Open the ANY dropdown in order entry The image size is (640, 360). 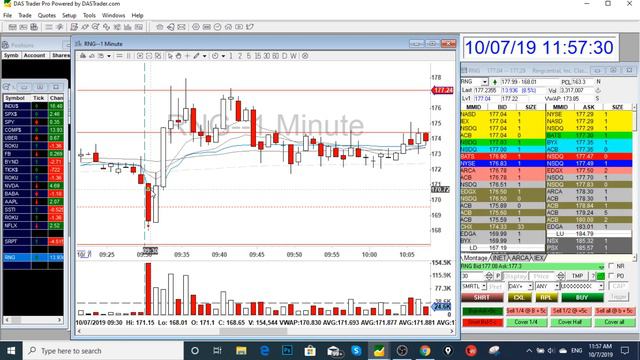point(556,287)
